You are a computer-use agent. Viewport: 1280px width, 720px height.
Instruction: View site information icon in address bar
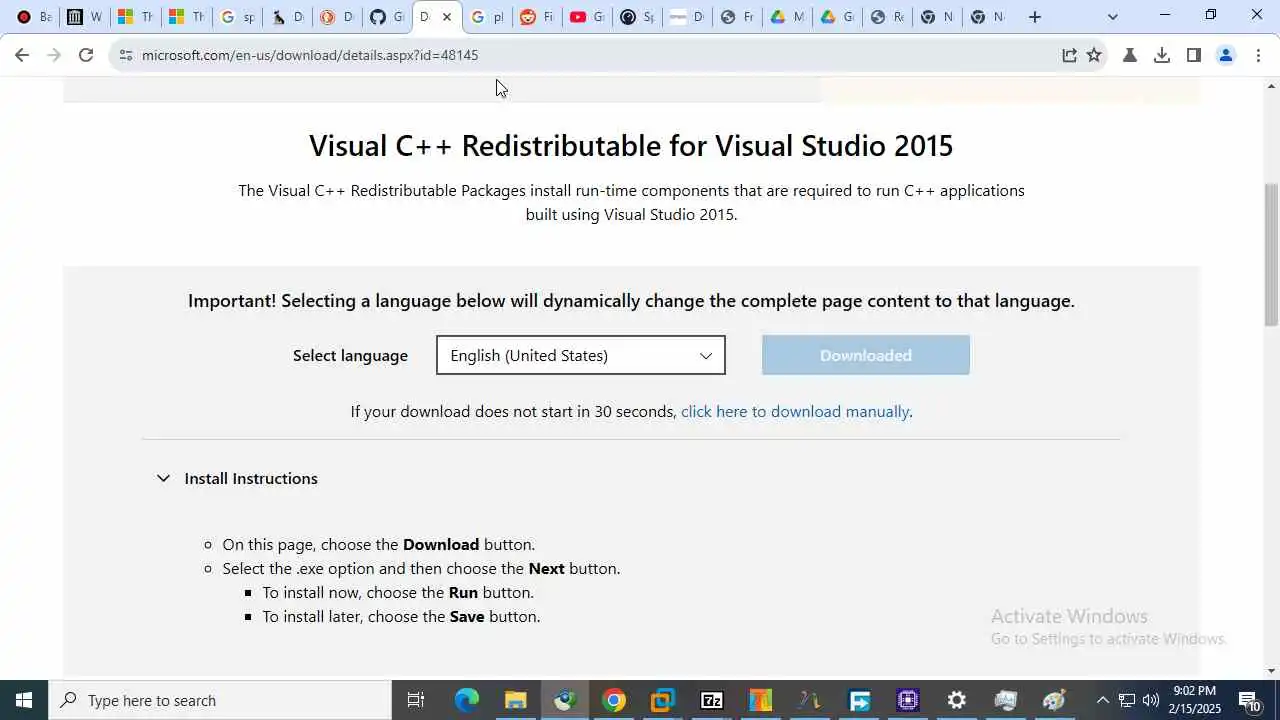click(125, 55)
